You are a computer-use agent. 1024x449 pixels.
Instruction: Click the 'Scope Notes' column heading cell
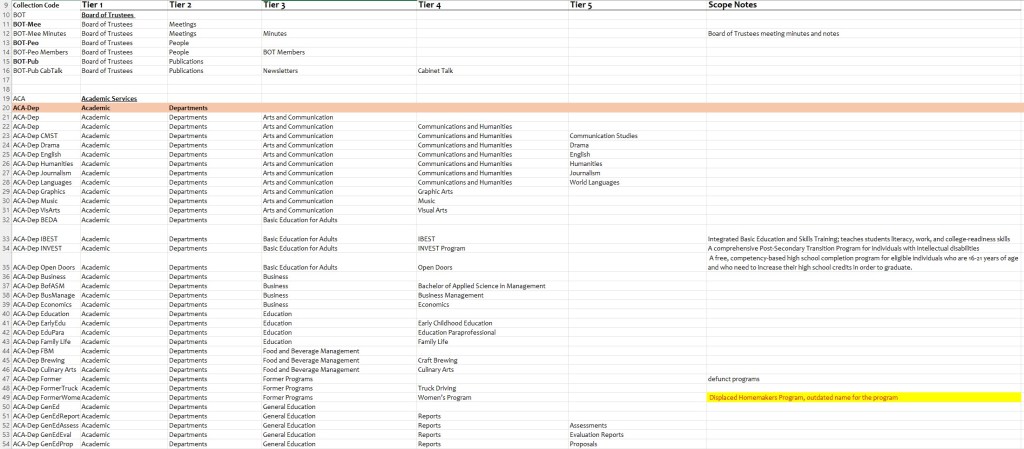tap(735, 5)
